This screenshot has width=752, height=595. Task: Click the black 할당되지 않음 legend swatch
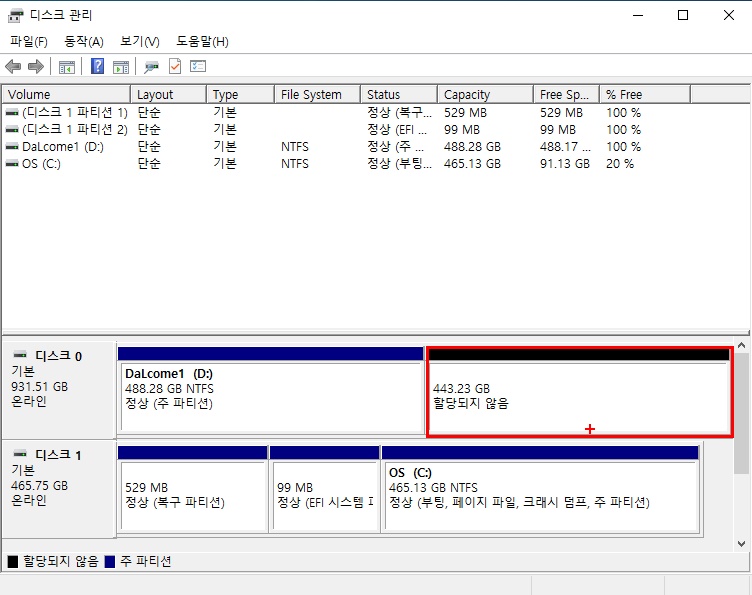13,561
